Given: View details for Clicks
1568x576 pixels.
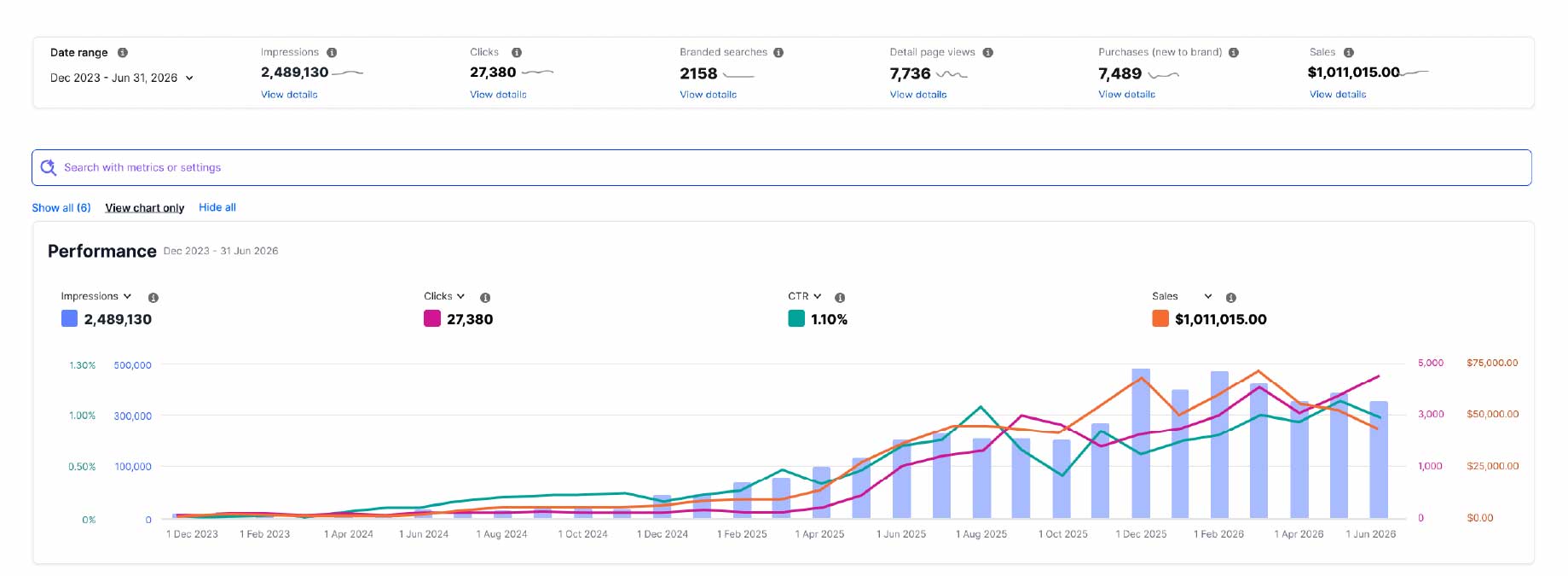Looking at the screenshot, I should pos(498,95).
